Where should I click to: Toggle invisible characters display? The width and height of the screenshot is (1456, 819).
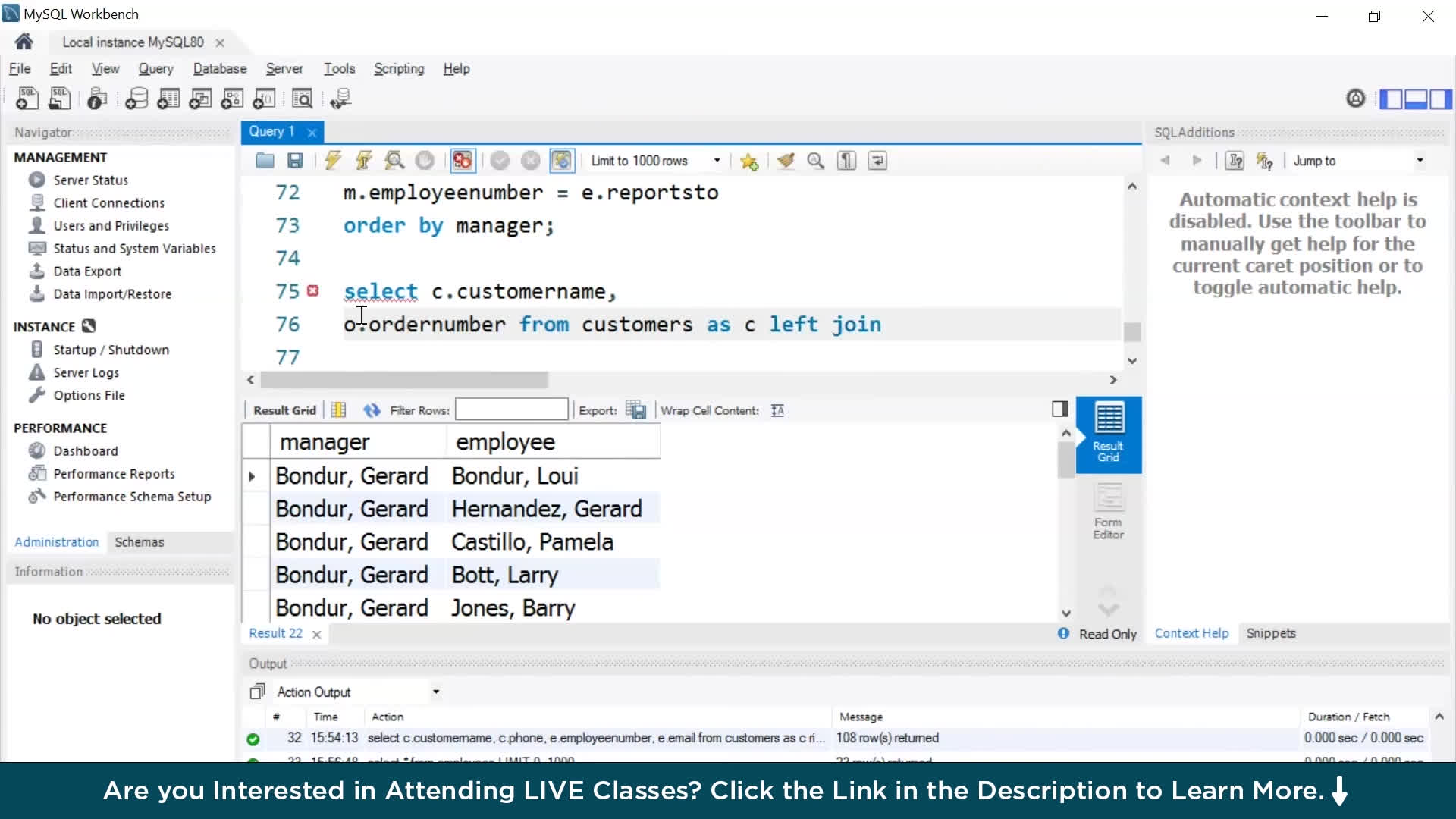point(846,161)
